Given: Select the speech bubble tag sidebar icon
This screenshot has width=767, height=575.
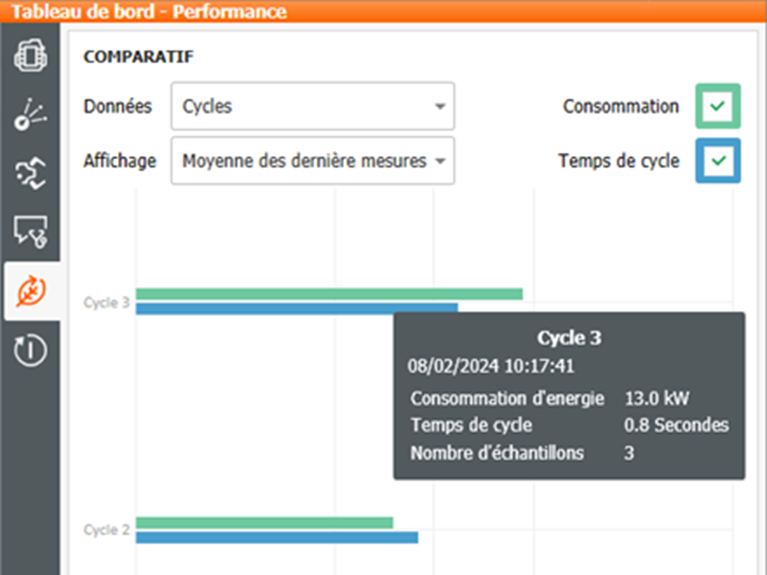Looking at the screenshot, I should click(30, 232).
